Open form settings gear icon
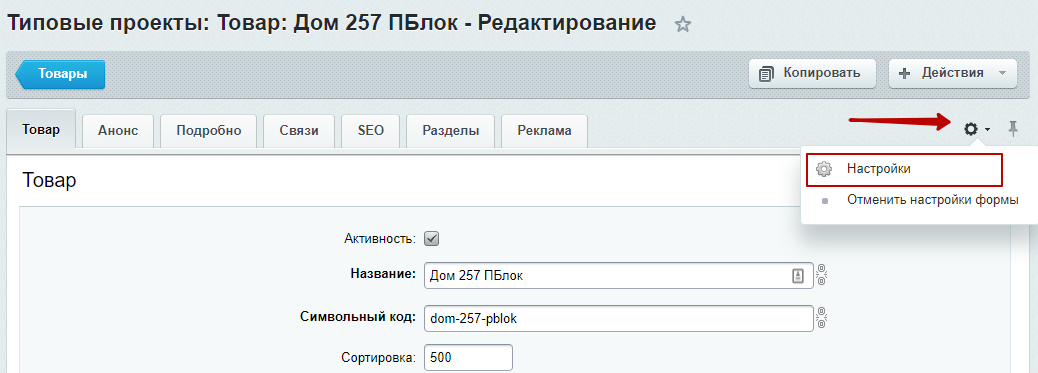This screenshot has width=1038, height=373. point(970,129)
